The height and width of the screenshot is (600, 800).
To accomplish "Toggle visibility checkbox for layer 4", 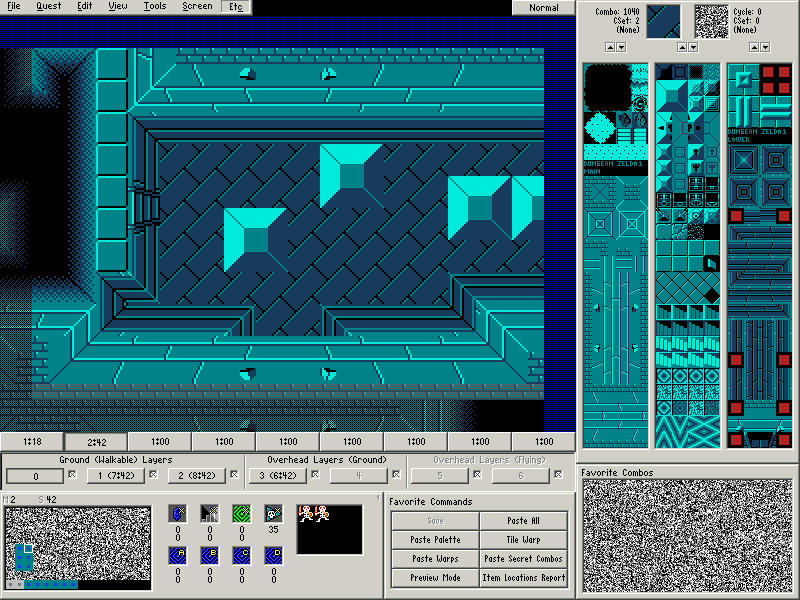I will pyautogui.click(x=396, y=474).
